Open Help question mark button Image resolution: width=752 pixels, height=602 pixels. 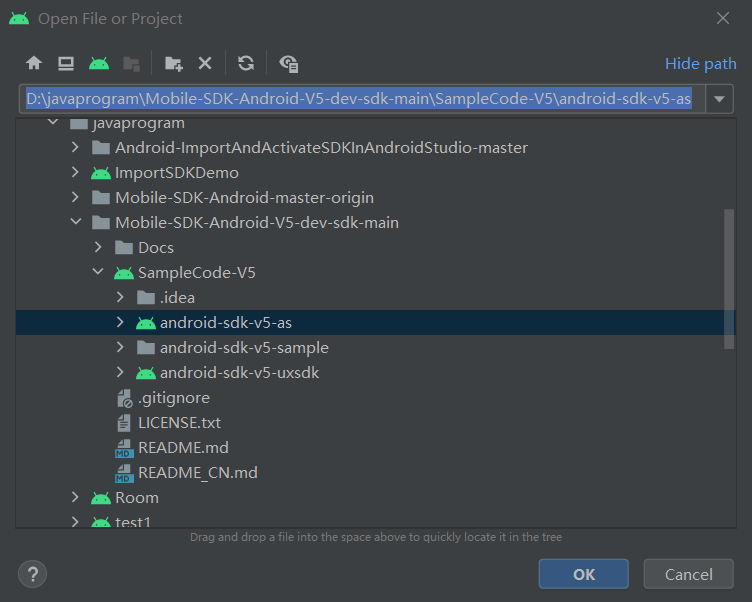[x=33, y=574]
